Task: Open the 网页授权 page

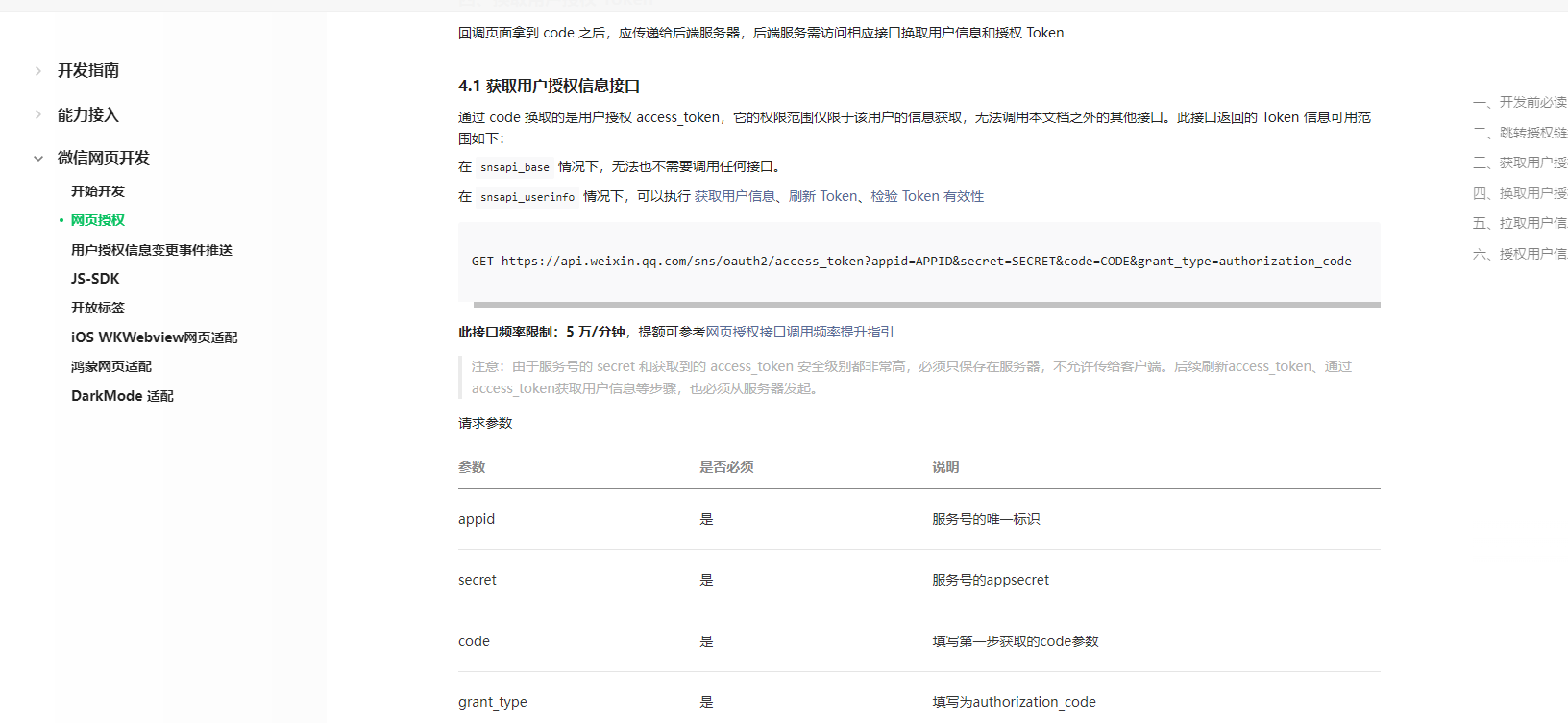Action: click(98, 220)
